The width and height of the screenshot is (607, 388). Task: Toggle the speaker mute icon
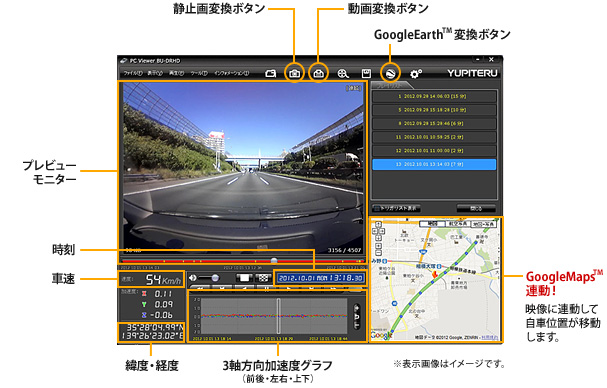tap(192, 278)
